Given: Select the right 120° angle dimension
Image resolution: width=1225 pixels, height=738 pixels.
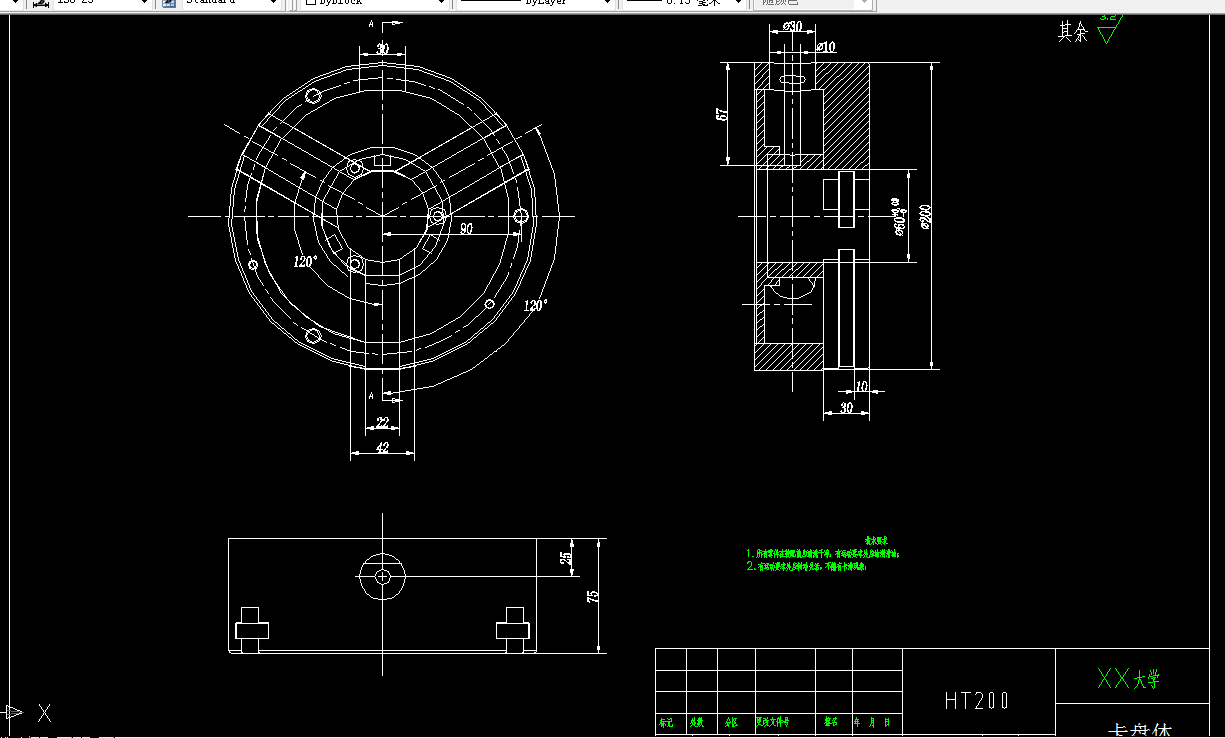Looking at the screenshot, I should coord(535,306).
